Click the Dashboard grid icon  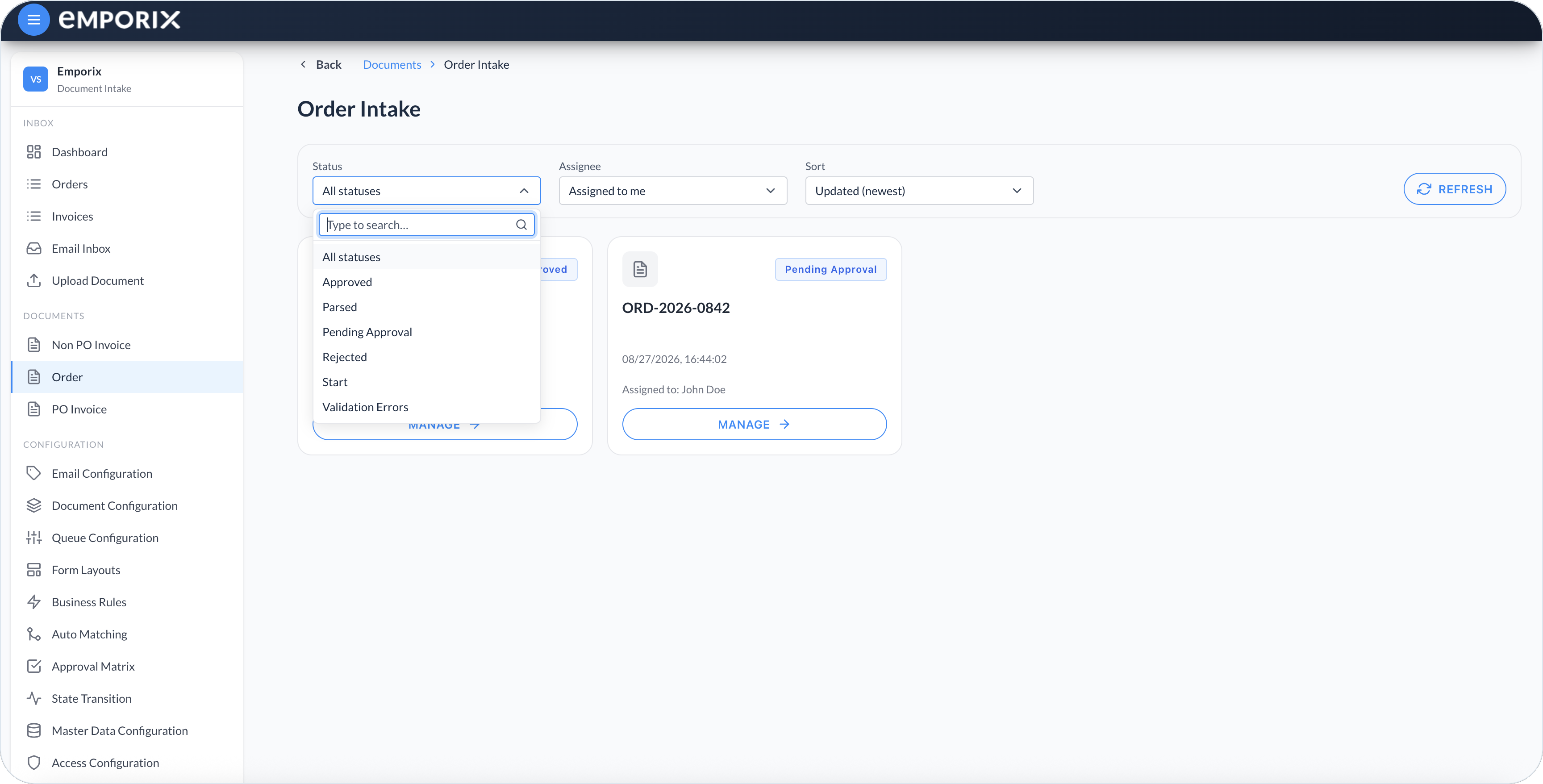pos(34,152)
